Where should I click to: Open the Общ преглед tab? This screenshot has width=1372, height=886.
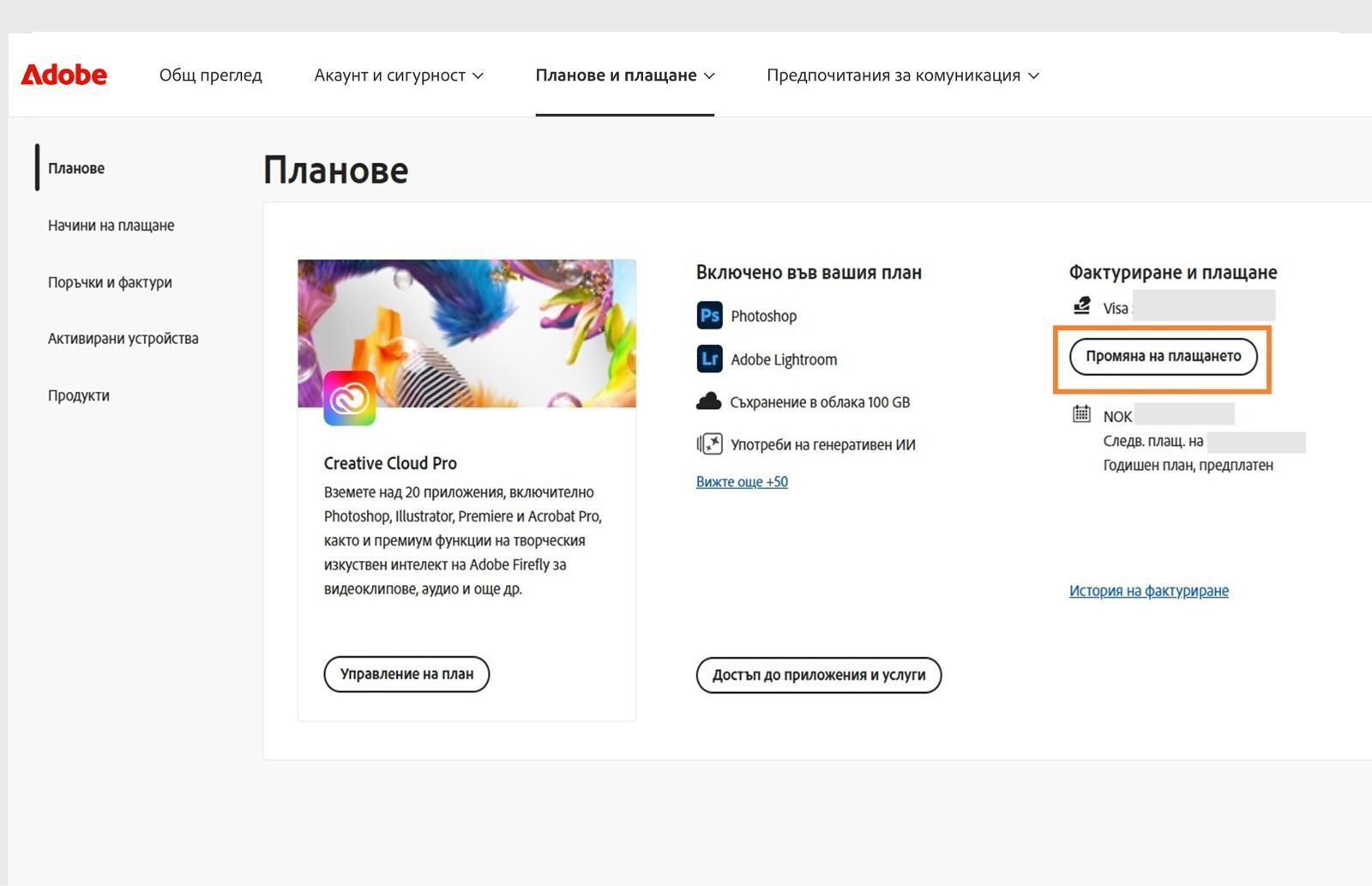[x=211, y=75]
